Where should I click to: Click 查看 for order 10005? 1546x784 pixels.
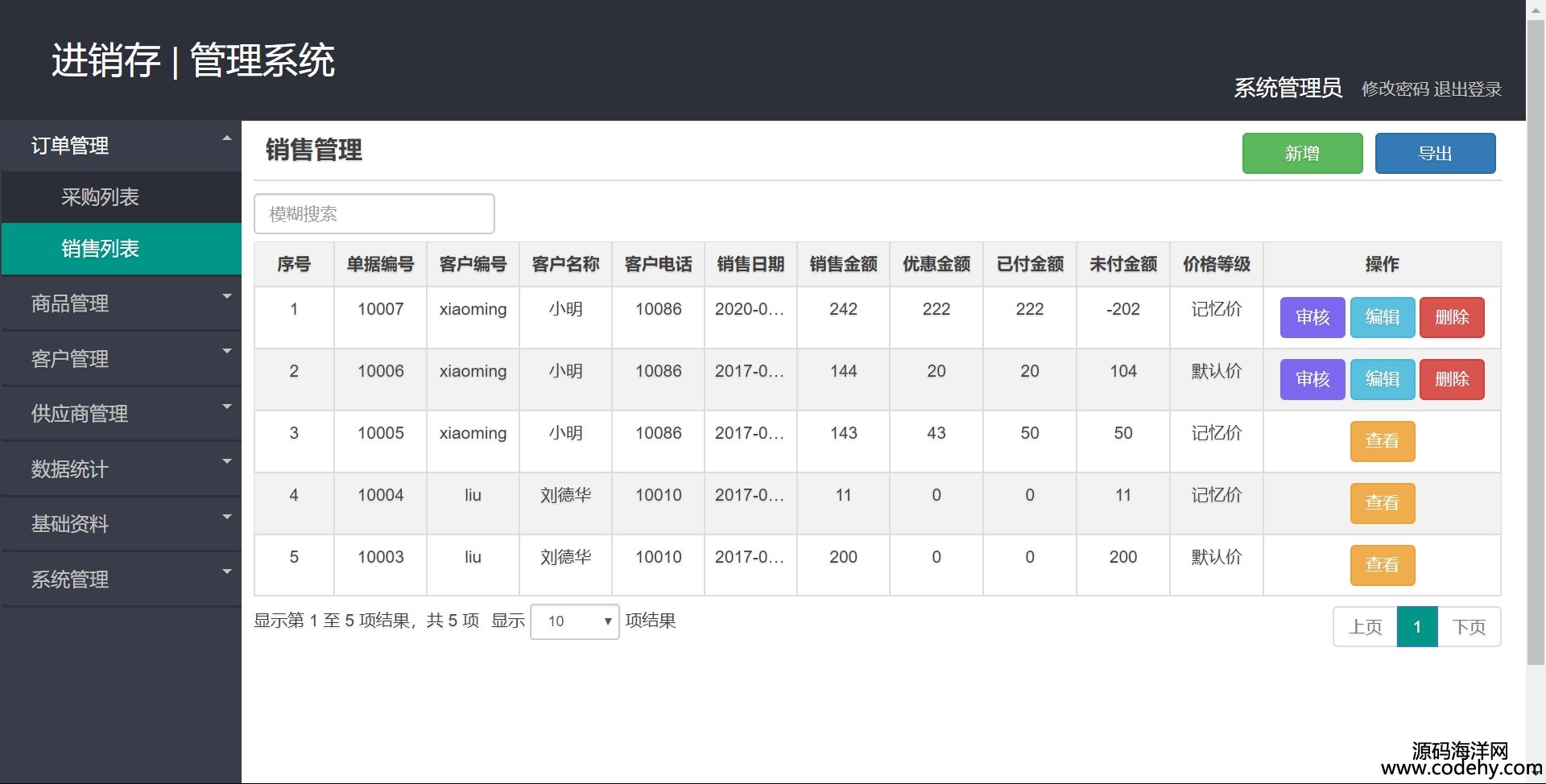pos(1383,441)
